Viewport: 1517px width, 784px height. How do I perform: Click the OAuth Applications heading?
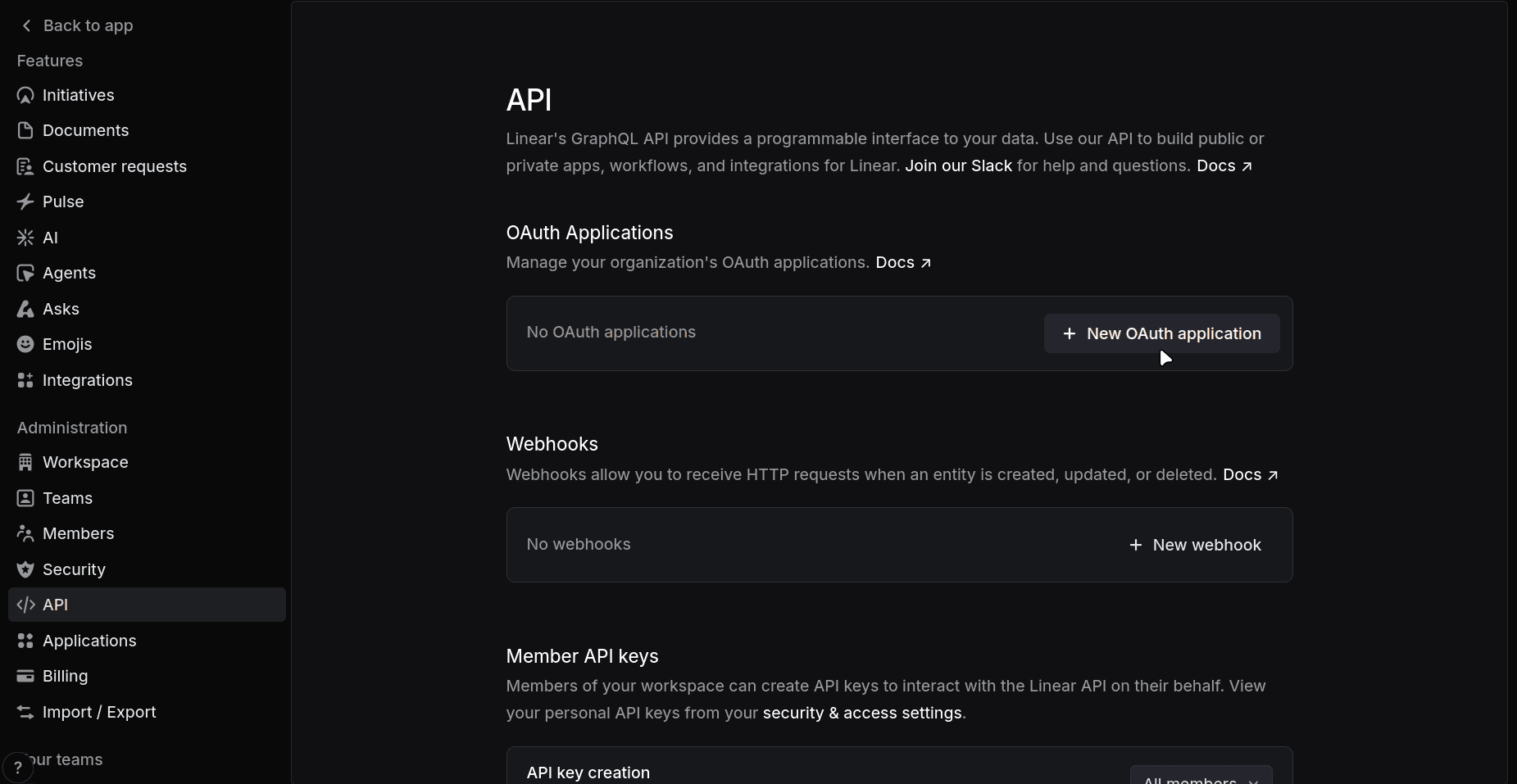pyautogui.click(x=589, y=233)
